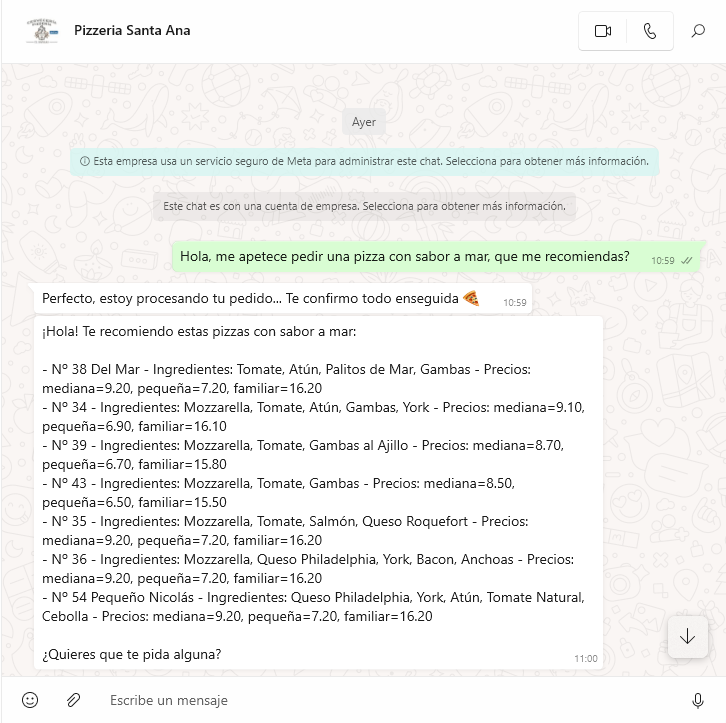The image size is (726, 723).
Task: Click the line 'Nº 43 - Ingredientes' pizza
Action: 278,492
